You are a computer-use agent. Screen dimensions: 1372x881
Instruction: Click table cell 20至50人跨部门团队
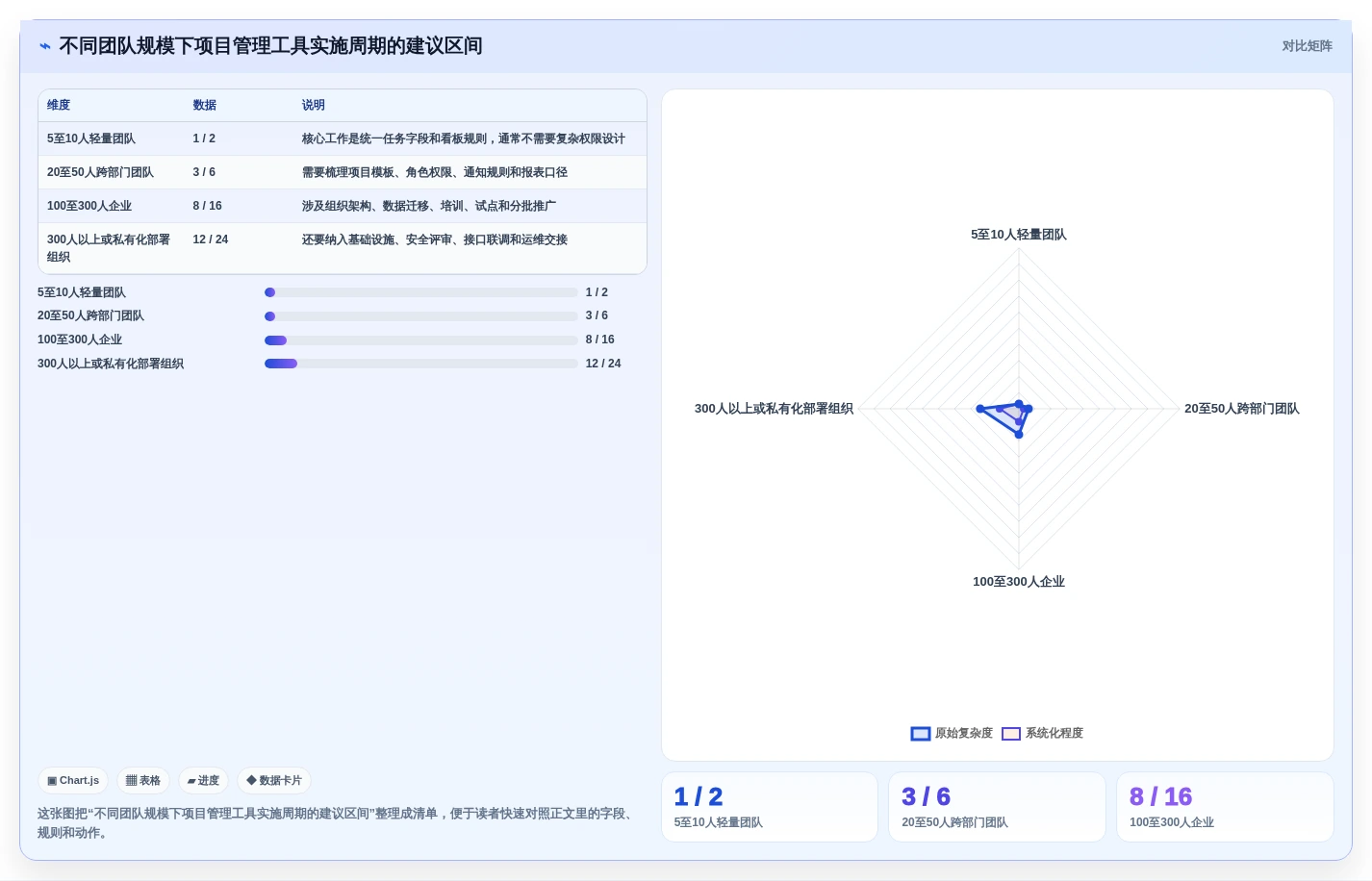tap(100, 173)
